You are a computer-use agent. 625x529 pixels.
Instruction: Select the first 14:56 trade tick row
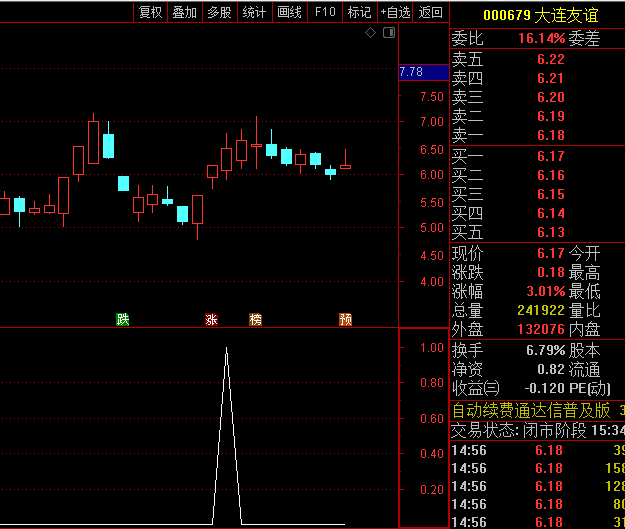pos(538,450)
